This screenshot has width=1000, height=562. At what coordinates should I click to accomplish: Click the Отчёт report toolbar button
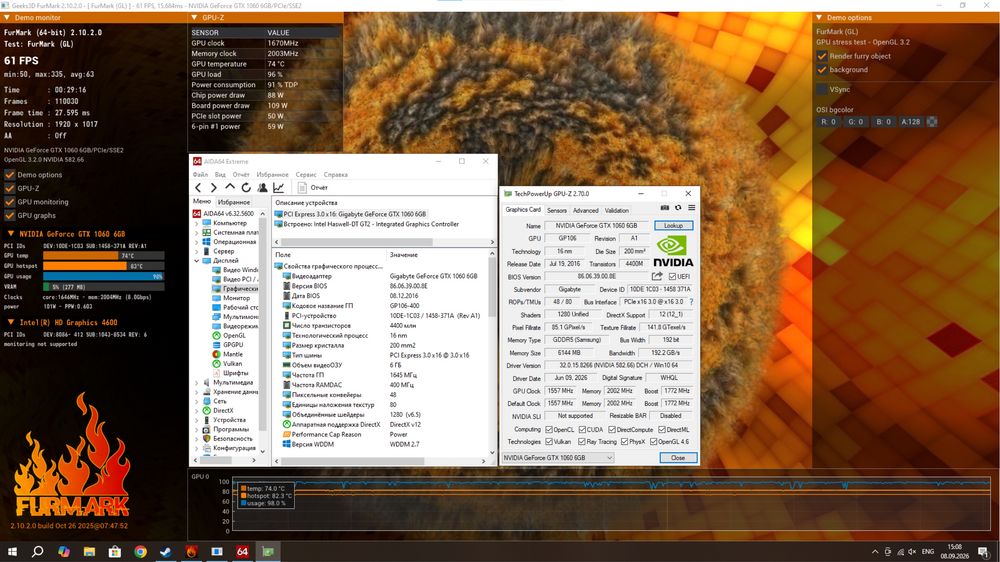[312, 188]
